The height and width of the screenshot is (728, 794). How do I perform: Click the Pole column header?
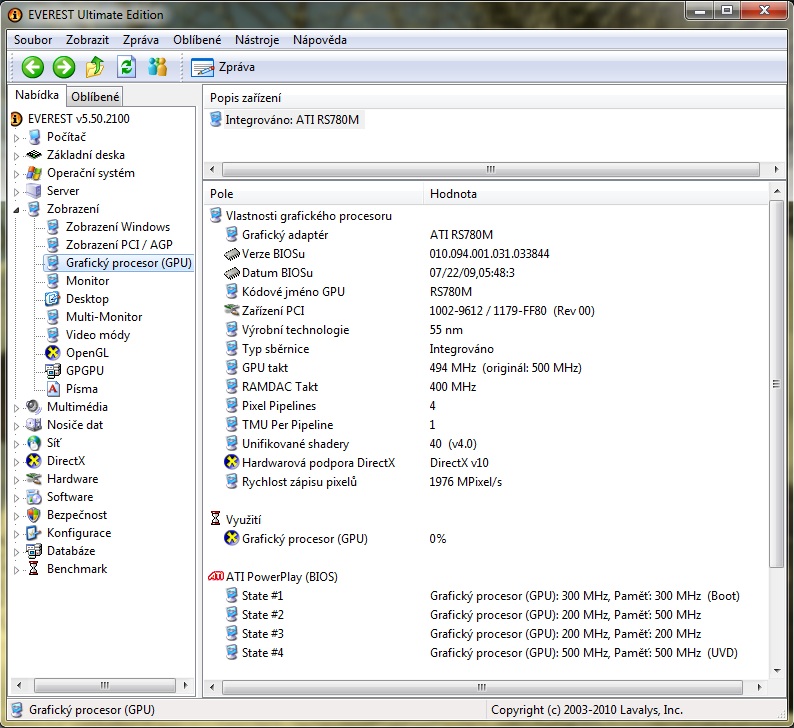(x=221, y=193)
